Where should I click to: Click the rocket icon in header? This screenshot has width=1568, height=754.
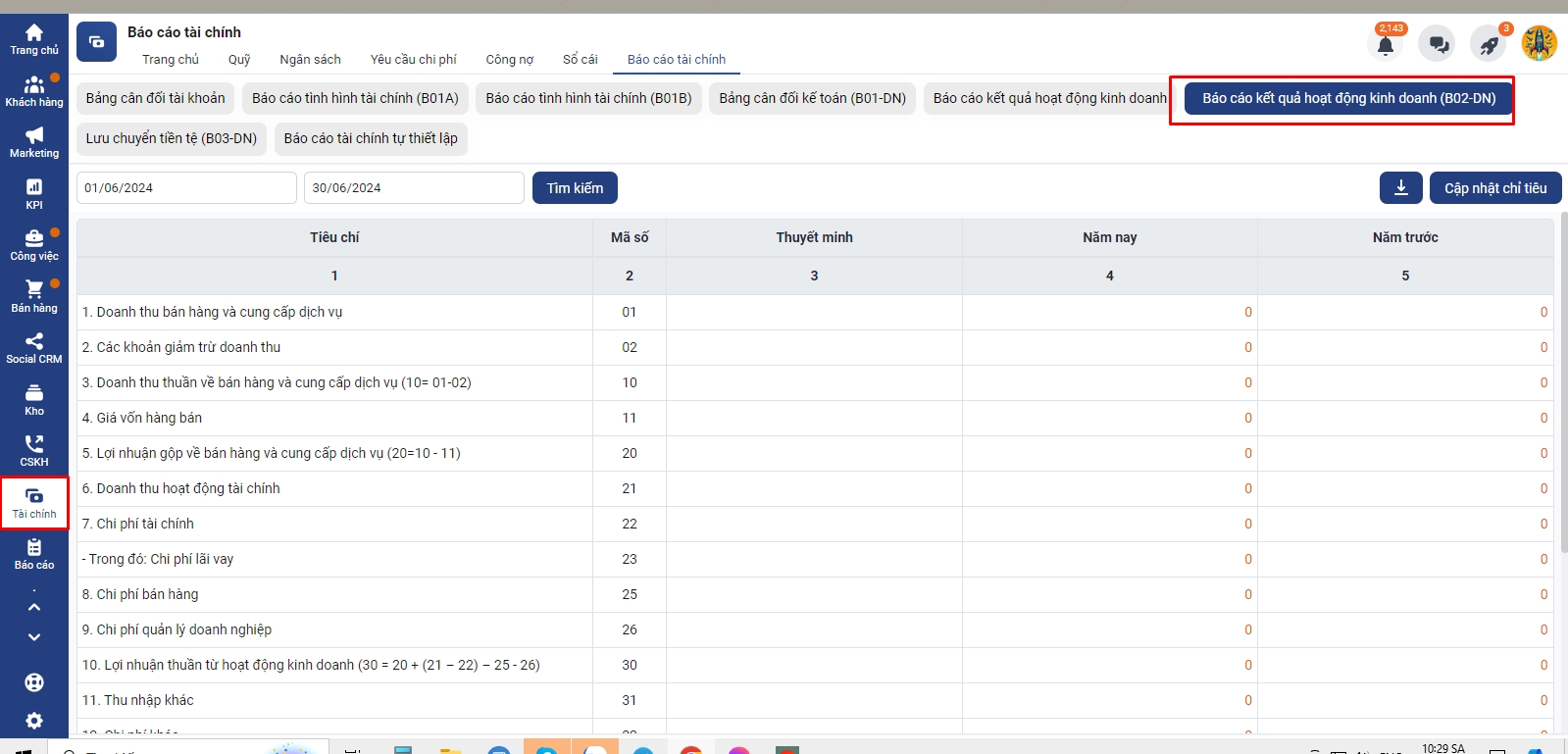pyautogui.click(x=1489, y=44)
